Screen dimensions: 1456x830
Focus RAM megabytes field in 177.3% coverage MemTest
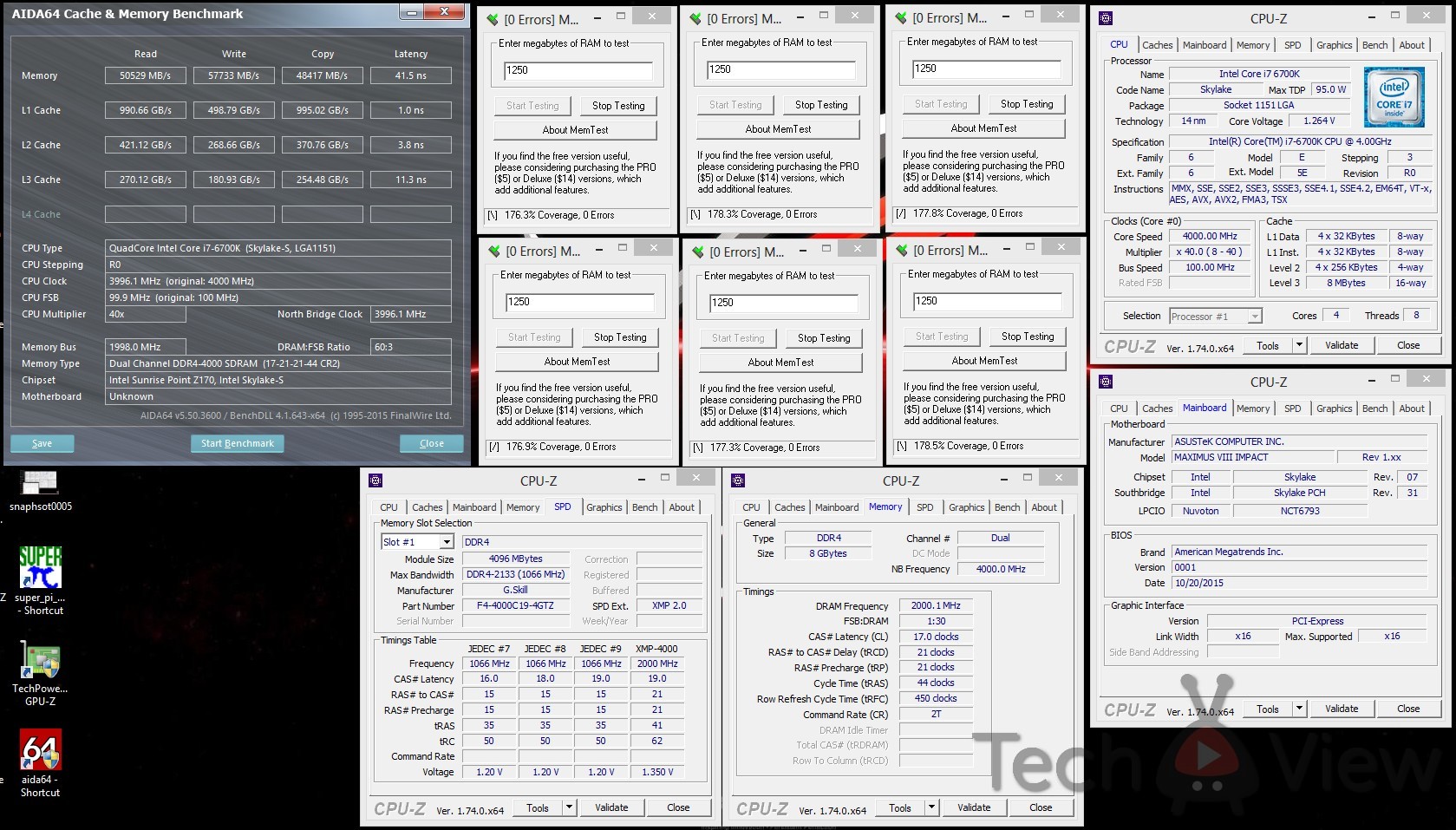pos(783,303)
